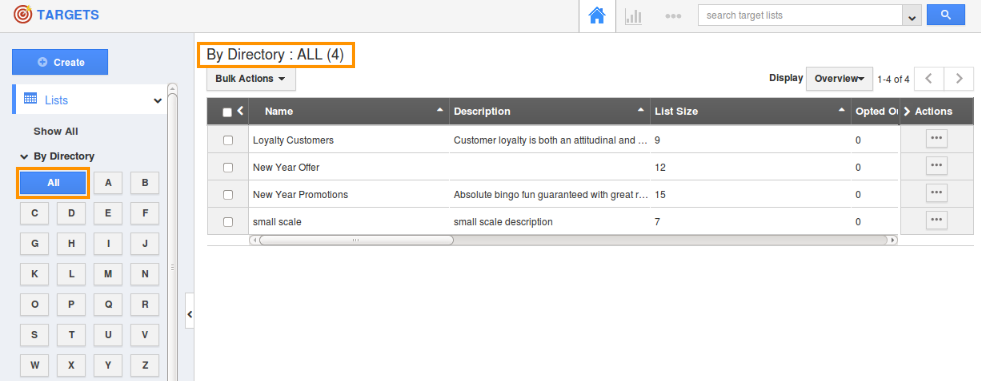Tick the checkbox for Loyalty Customers
Image resolution: width=981 pixels, height=381 pixels.
tap(228, 141)
